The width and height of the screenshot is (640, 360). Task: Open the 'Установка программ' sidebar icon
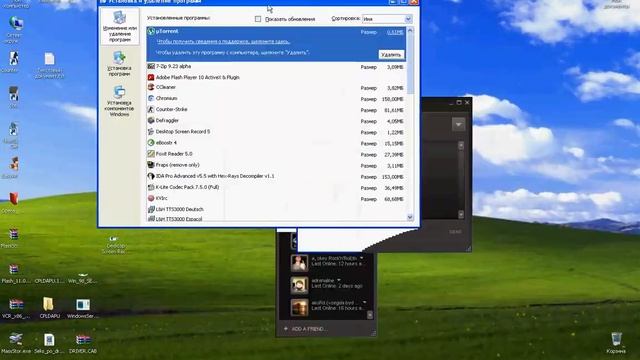(x=119, y=58)
